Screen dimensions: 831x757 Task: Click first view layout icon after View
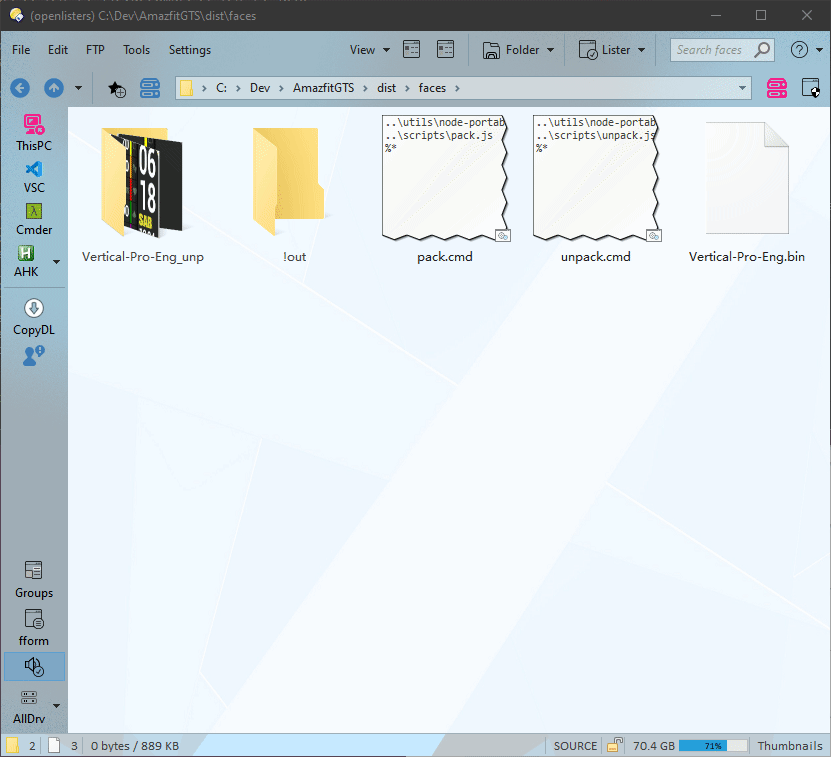point(411,49)
